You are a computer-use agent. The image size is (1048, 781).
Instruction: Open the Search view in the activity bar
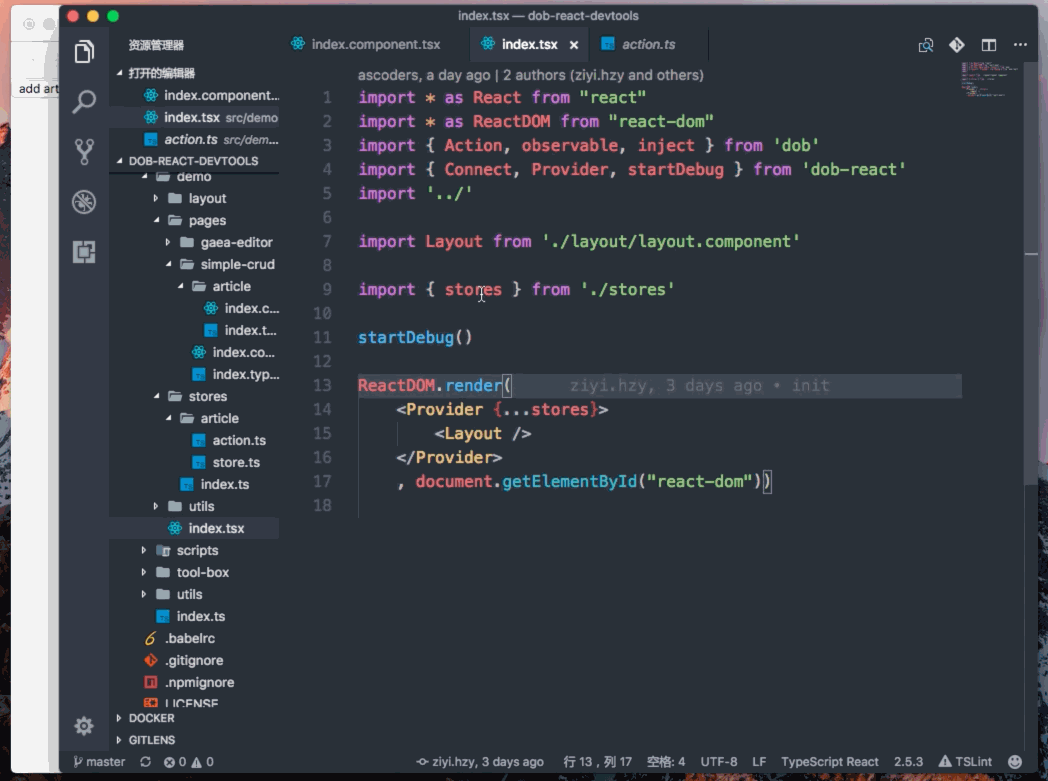84,101
